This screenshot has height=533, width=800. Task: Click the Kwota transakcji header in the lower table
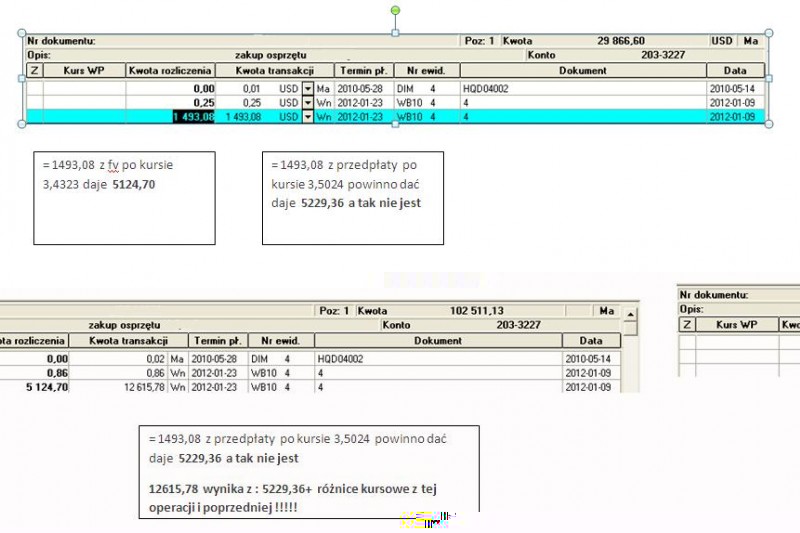click(129, 341)
